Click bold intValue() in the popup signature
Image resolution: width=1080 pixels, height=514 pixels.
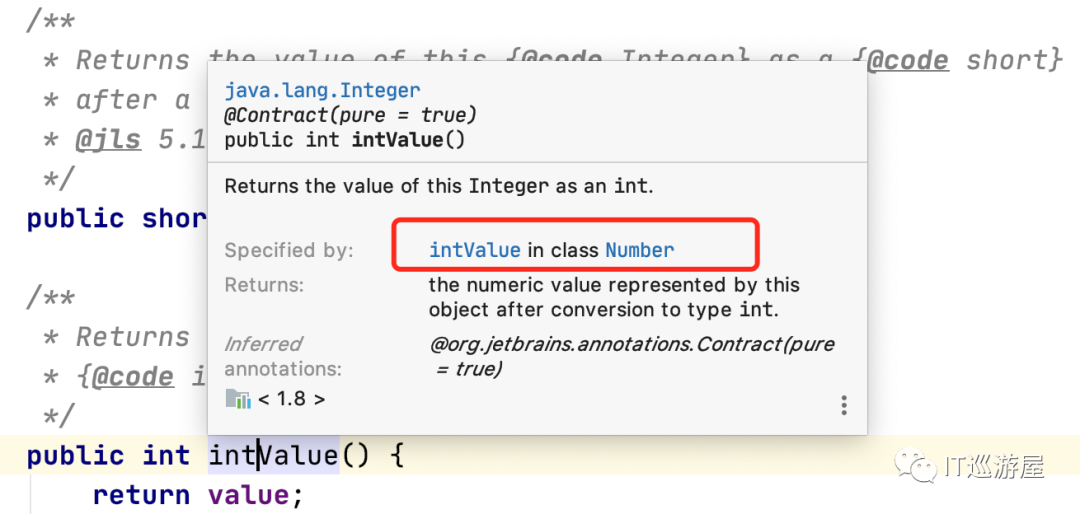pos(408,140)
